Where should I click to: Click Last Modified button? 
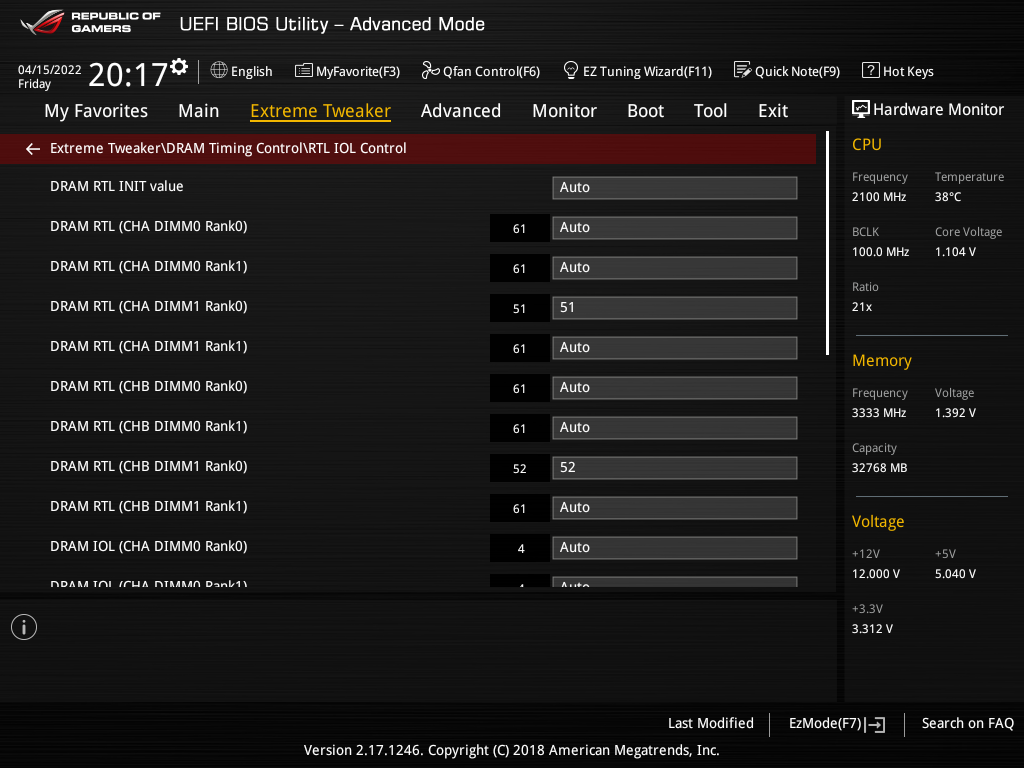[711, 723]
